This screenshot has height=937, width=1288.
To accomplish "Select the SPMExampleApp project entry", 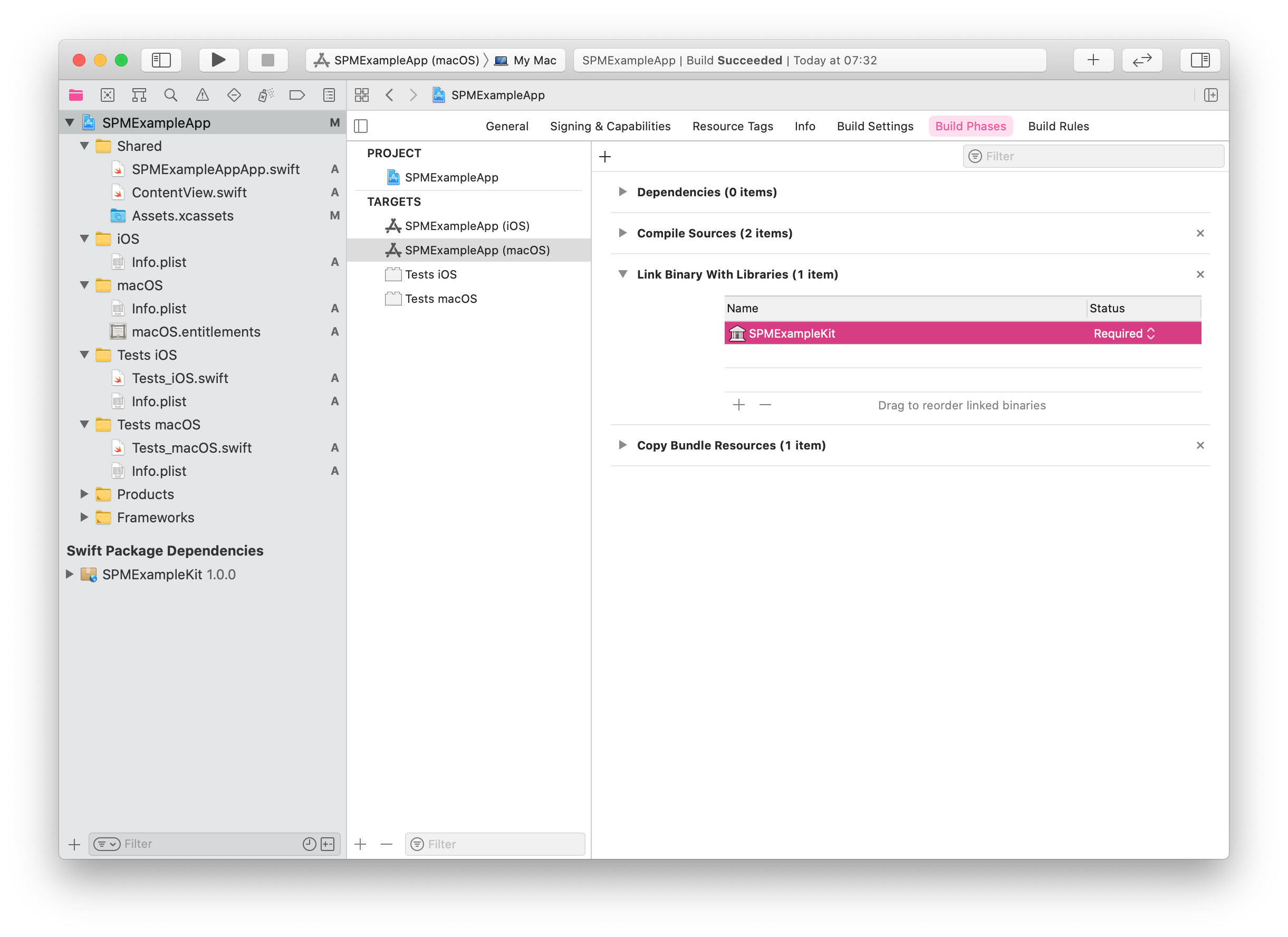I will pos(469,177).
